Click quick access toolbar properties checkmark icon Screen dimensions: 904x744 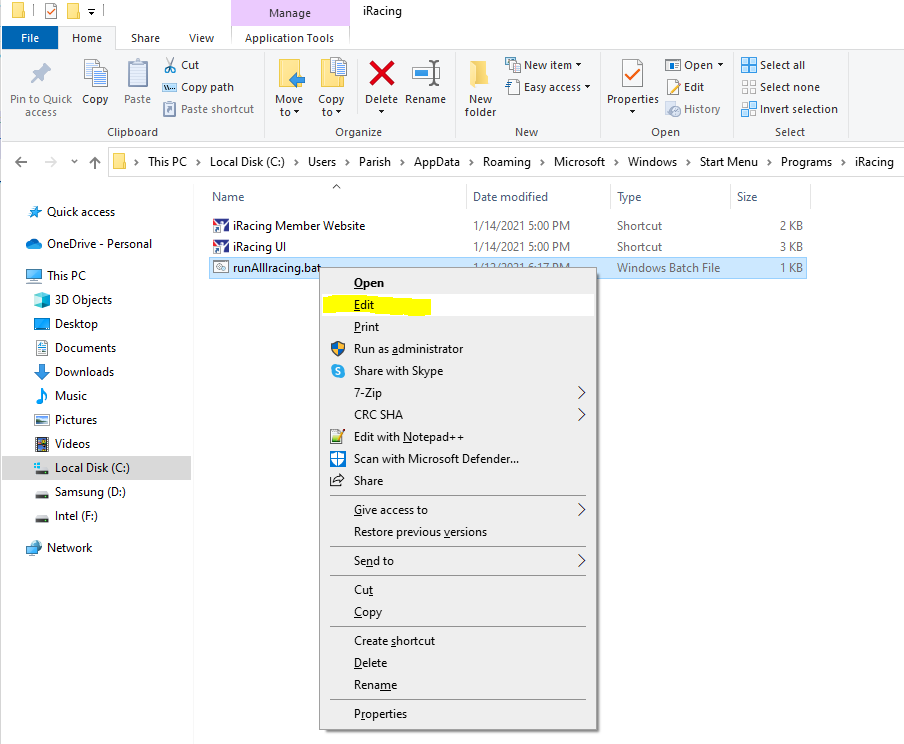(x=51, y=10)
